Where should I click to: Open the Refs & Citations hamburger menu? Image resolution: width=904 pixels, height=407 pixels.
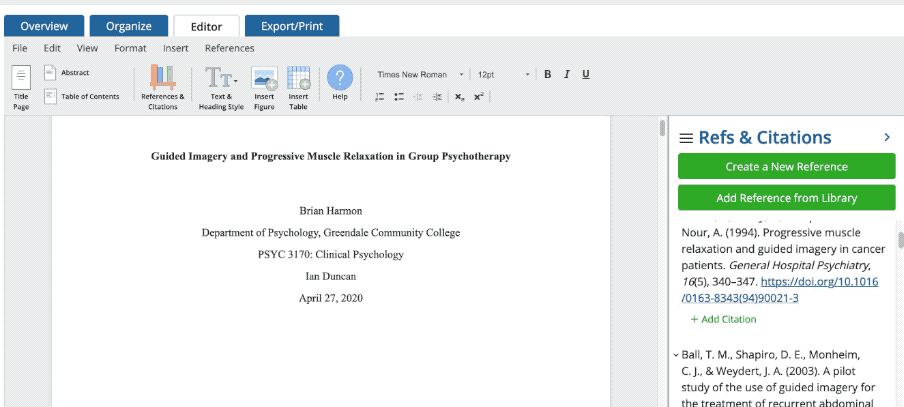(686, 138)
